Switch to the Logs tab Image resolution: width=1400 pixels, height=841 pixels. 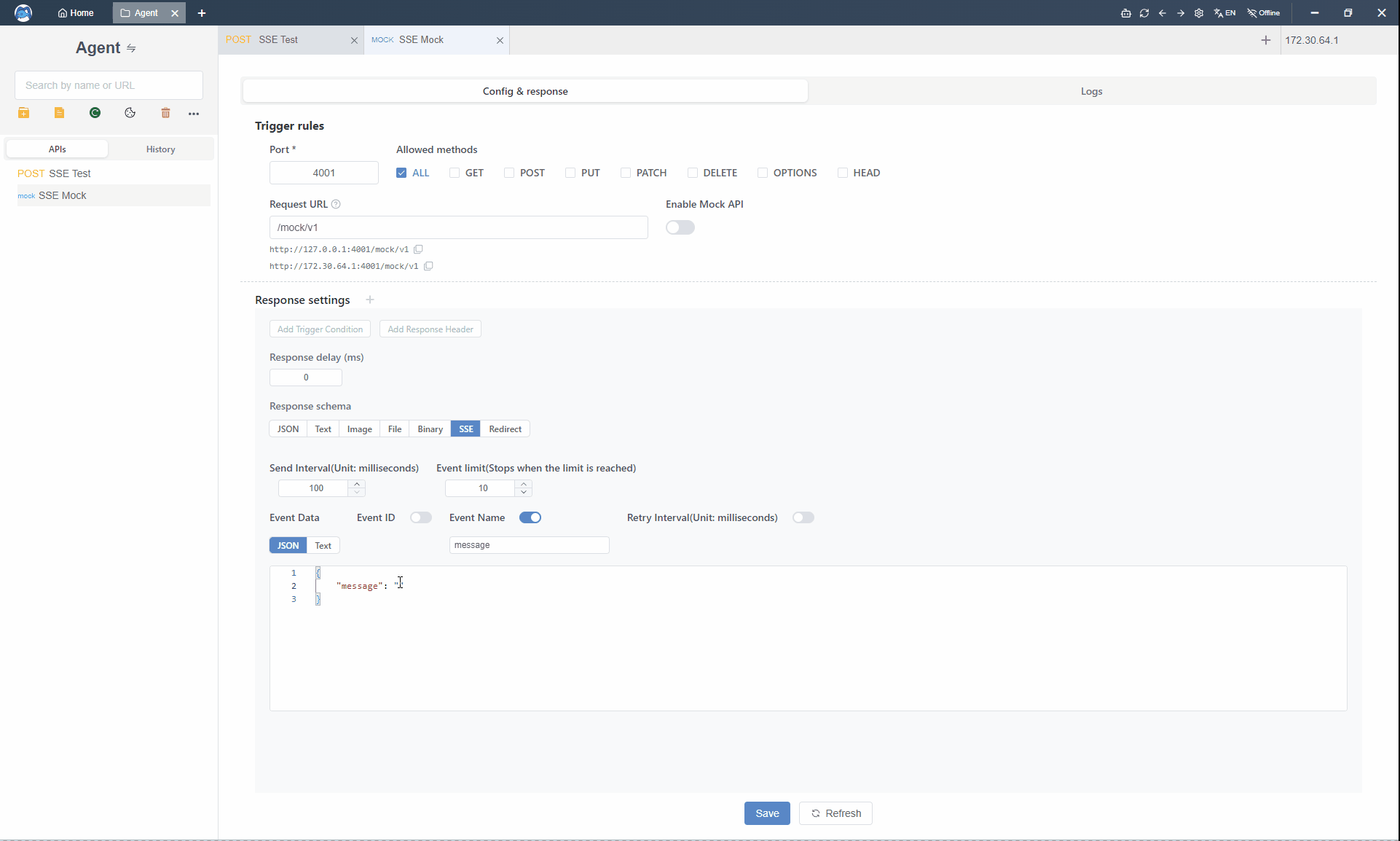tap(1091, 91)
